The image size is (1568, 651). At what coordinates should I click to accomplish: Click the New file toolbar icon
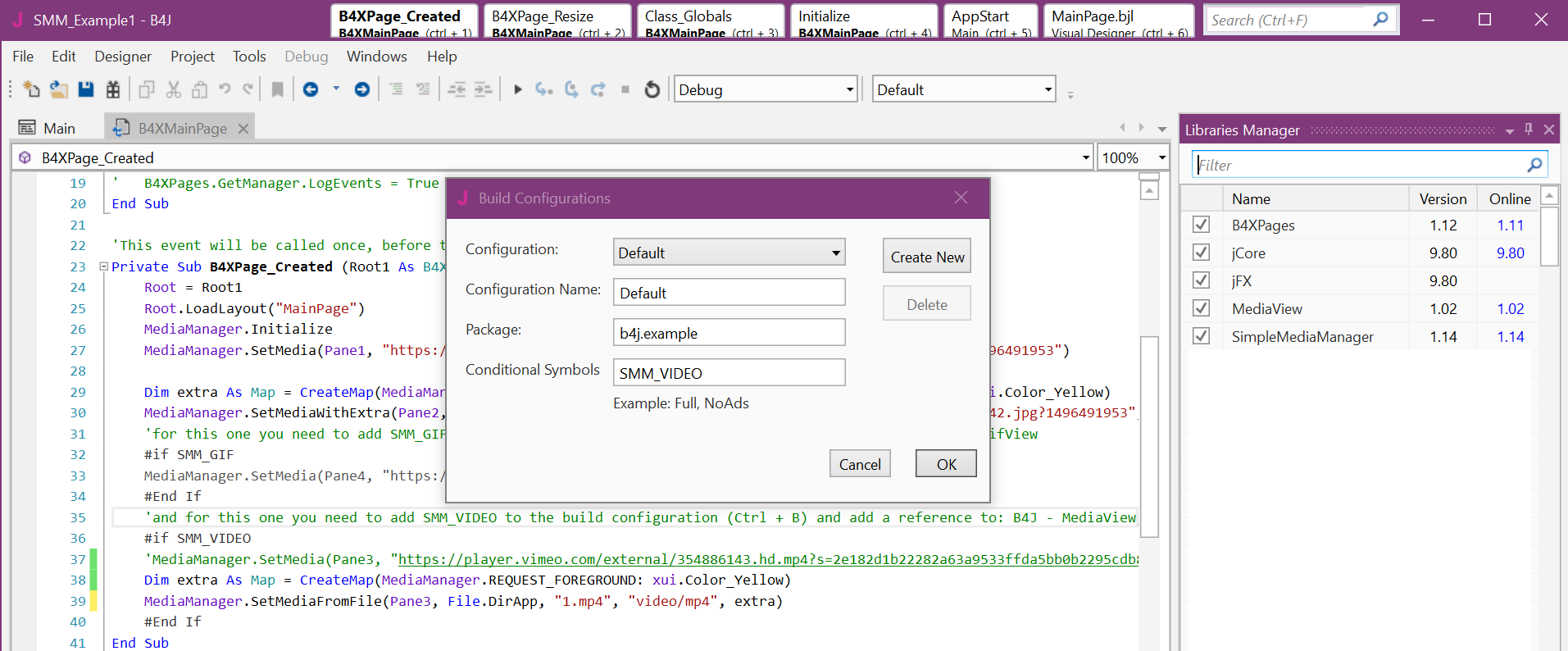pos(31,89)
